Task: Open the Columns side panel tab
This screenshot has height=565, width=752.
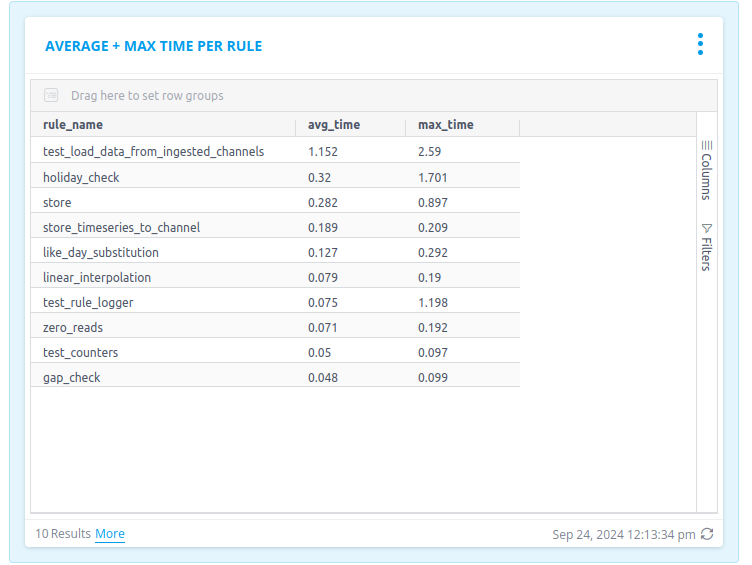Action: pos(706,170)
